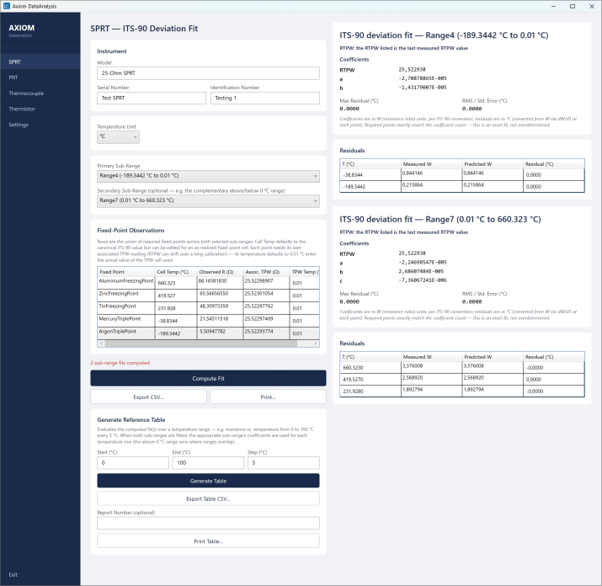Click the scrollbar right arrow in observations table

click(316, 343)
